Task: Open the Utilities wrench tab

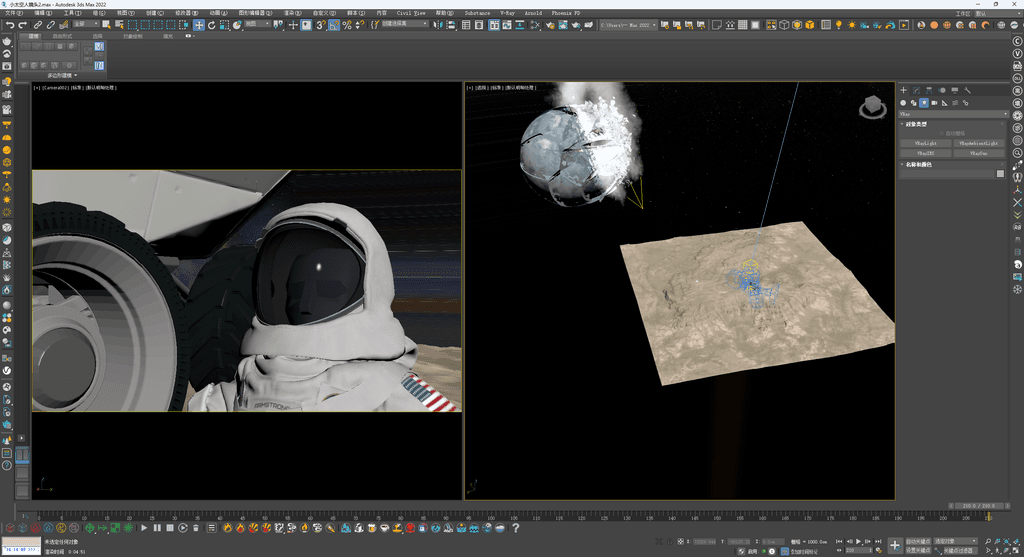Action: [968, 90]
